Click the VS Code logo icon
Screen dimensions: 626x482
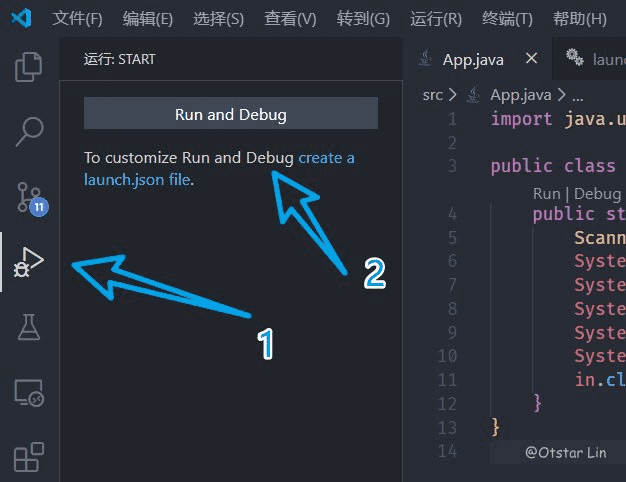(22, 19)
